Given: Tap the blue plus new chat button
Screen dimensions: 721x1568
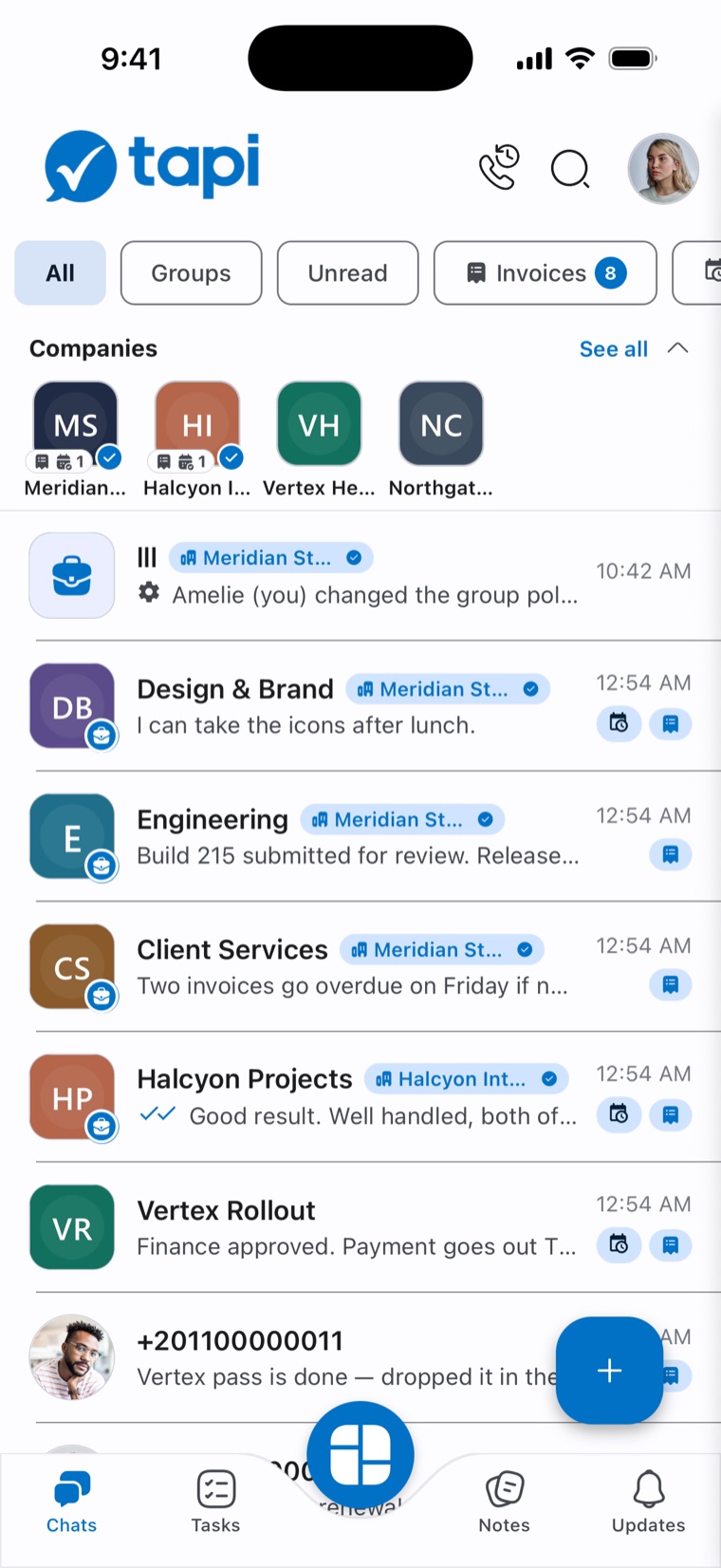Looking at the screenshot, I should pyautogui.click(x=609, y=1370).
